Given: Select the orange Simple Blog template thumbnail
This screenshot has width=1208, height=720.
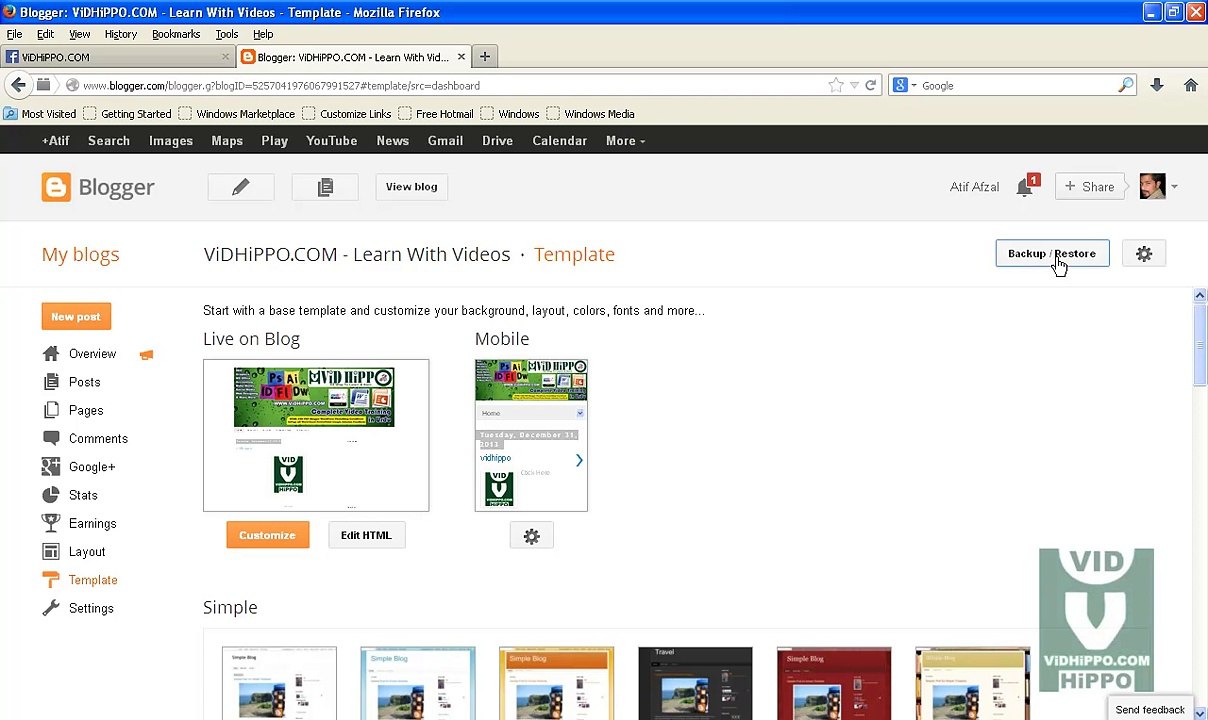Looking at the screenshot, I should [x=556, y=684].
